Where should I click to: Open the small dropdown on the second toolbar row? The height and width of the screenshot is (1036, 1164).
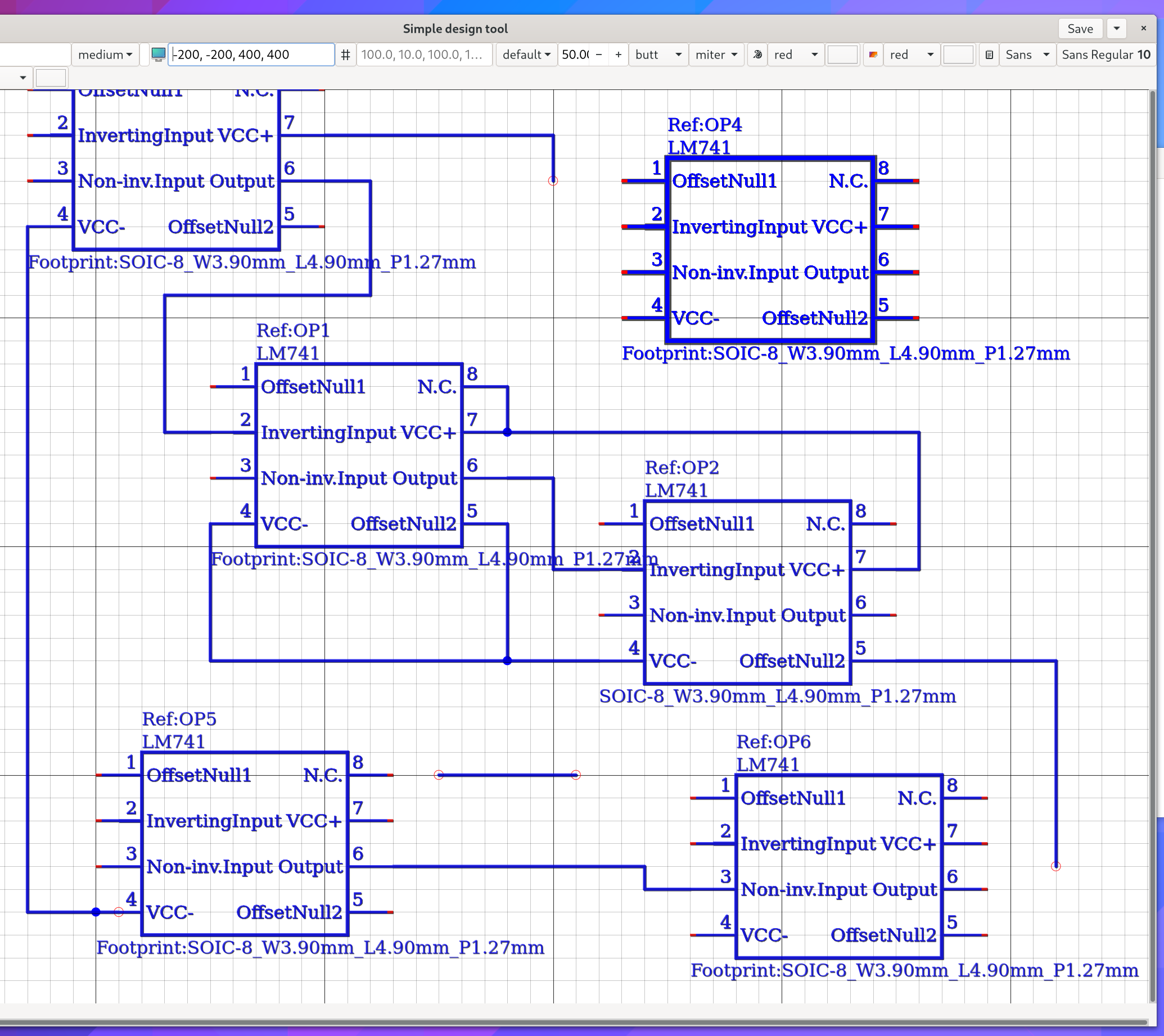coord(23,78)
